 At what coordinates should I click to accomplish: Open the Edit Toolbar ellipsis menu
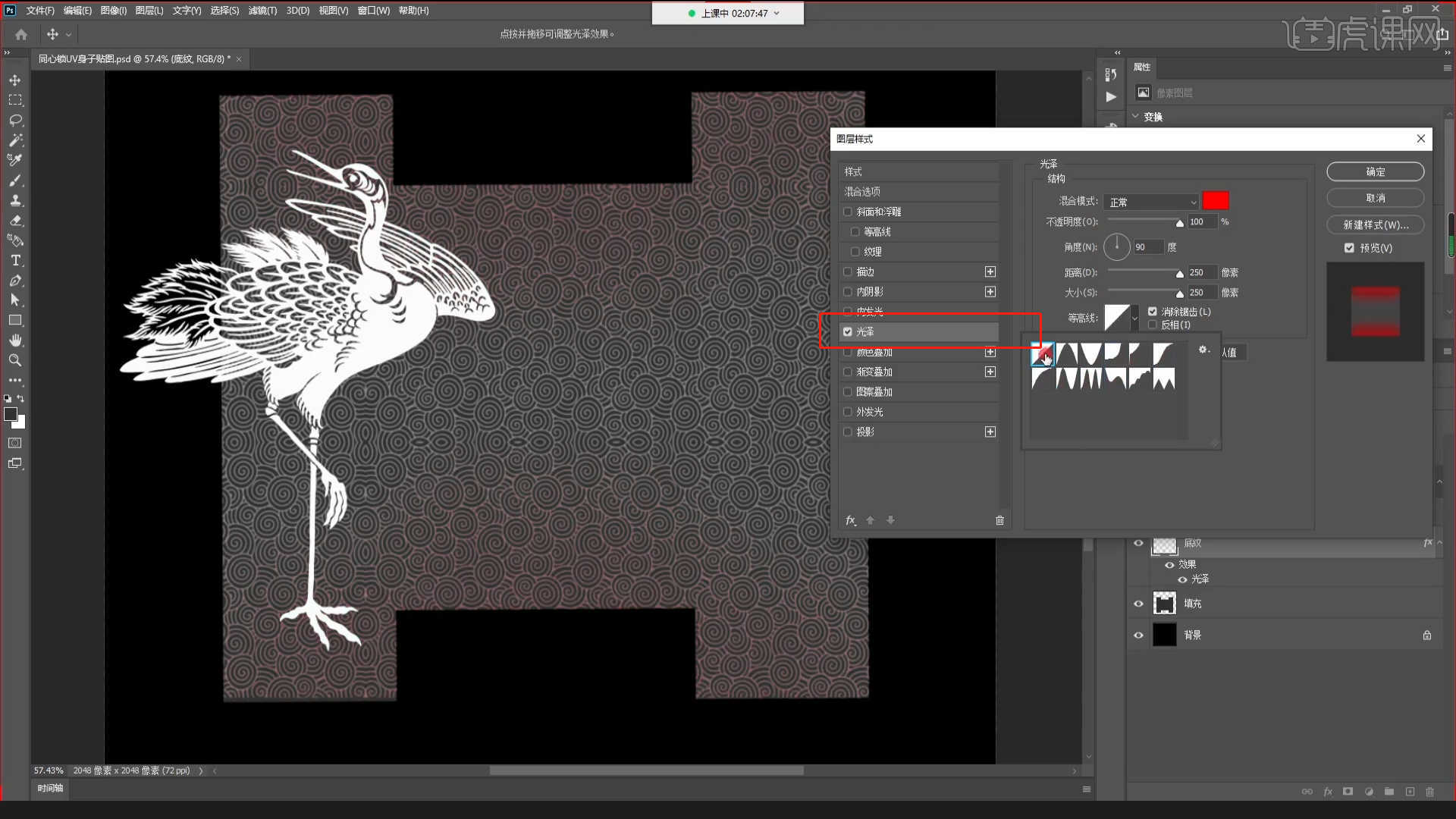15,380
